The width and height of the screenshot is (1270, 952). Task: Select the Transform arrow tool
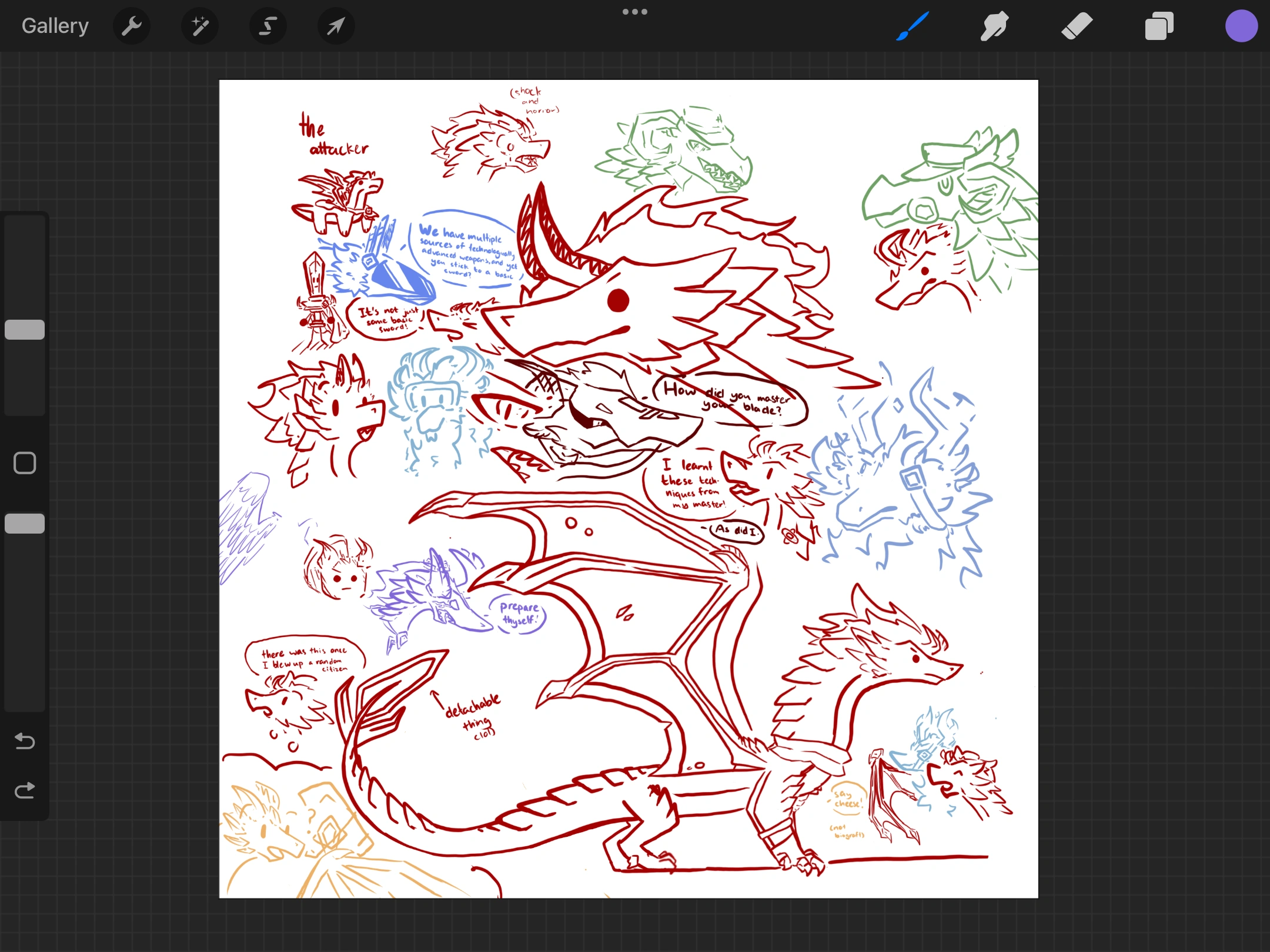coord(336,26)
